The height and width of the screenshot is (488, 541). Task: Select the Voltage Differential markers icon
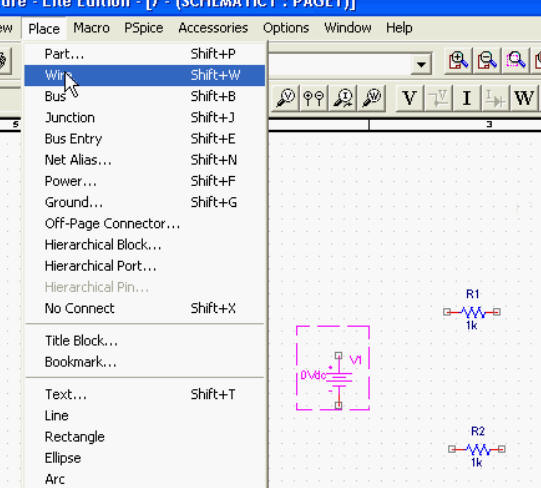313,98
